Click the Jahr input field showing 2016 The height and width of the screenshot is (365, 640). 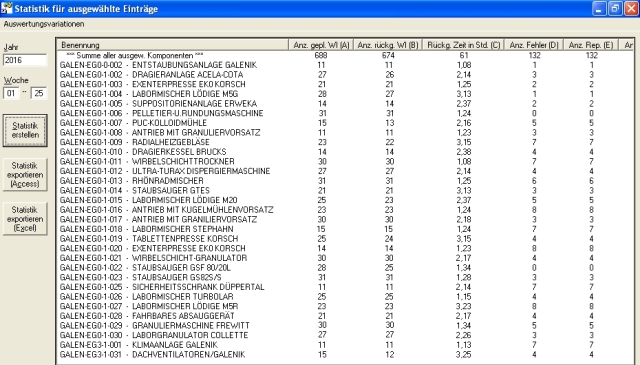pyautogui.click(x=25, y=60)
